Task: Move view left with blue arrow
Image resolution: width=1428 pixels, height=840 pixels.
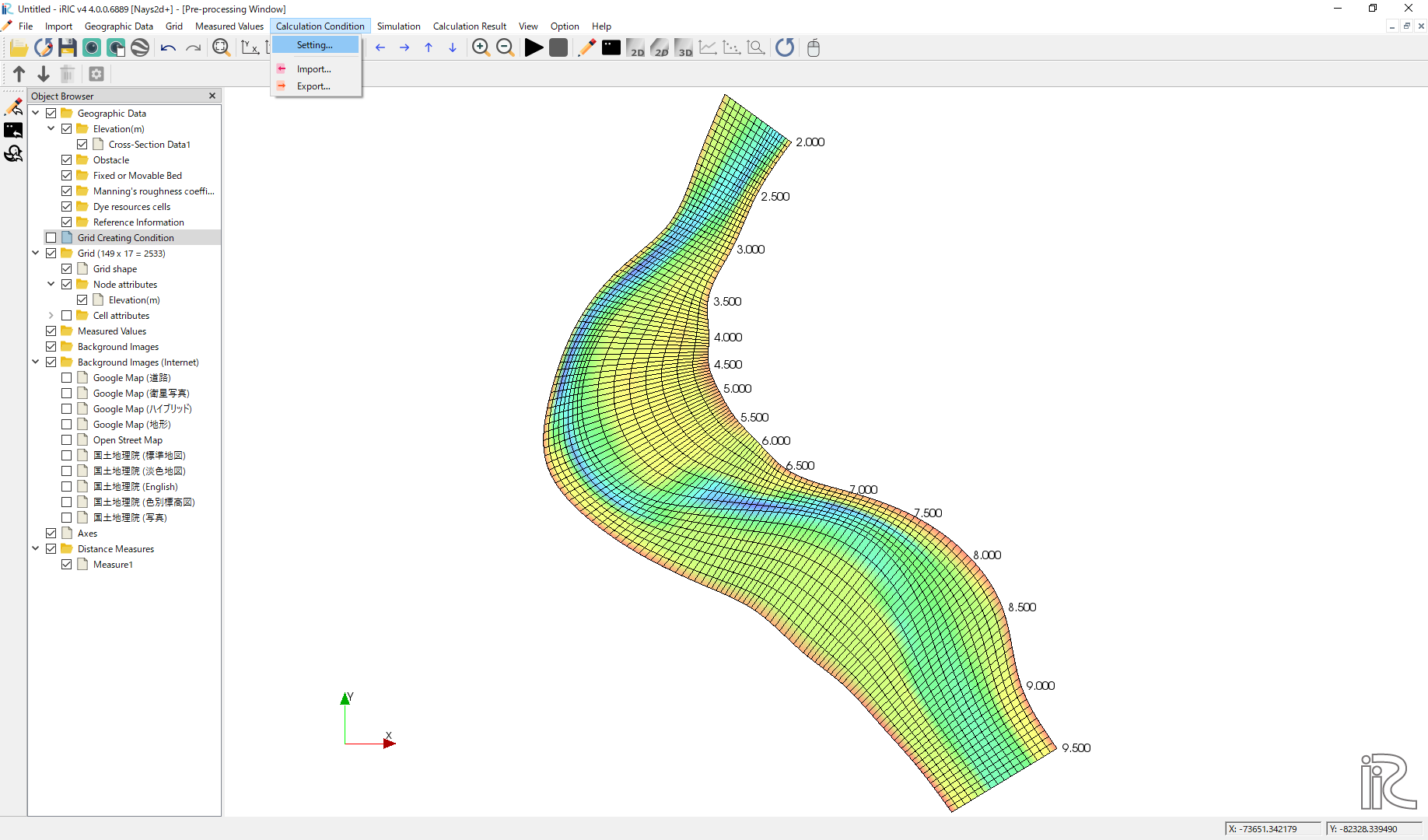Action: (380, 47)
